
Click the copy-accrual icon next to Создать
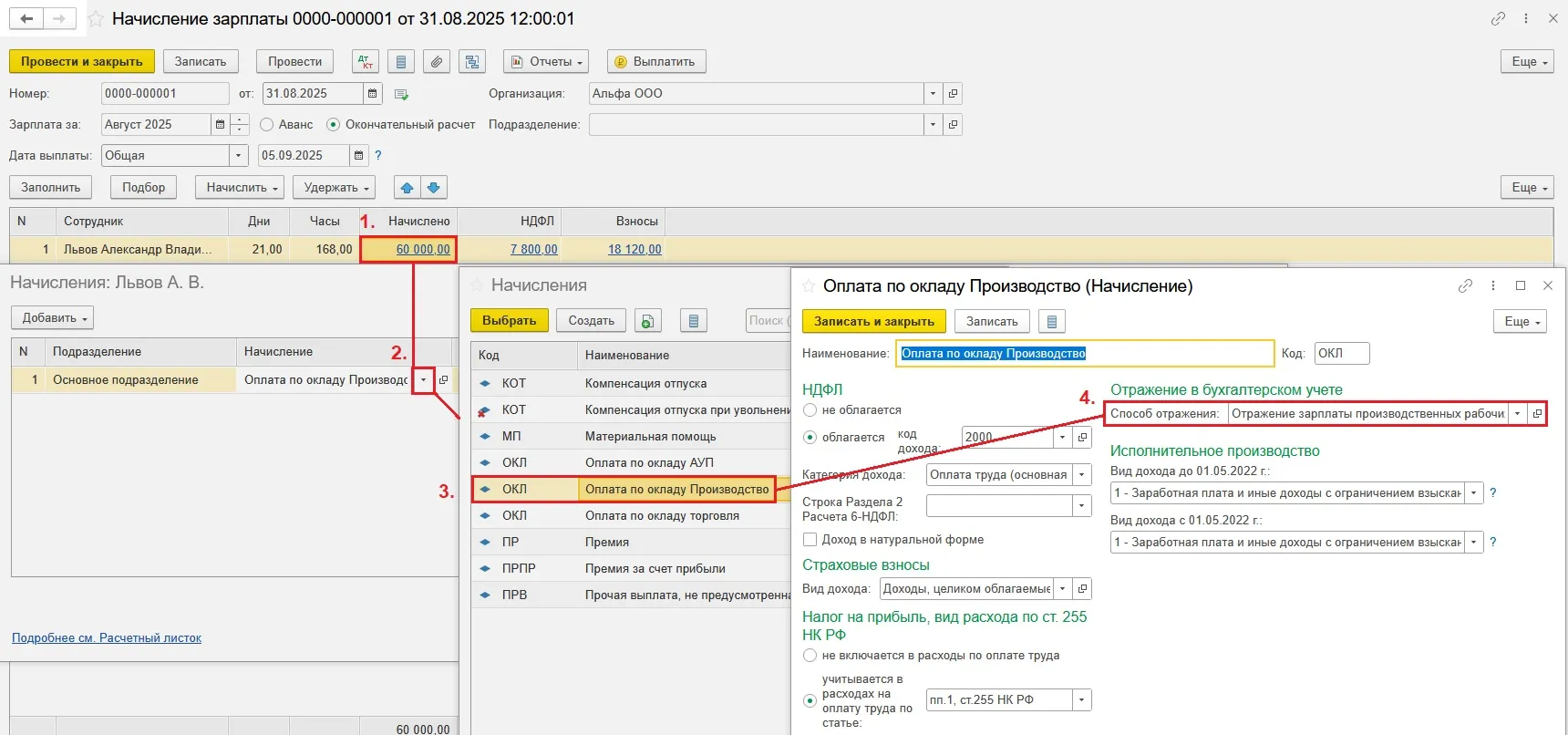tap(647, 321)
